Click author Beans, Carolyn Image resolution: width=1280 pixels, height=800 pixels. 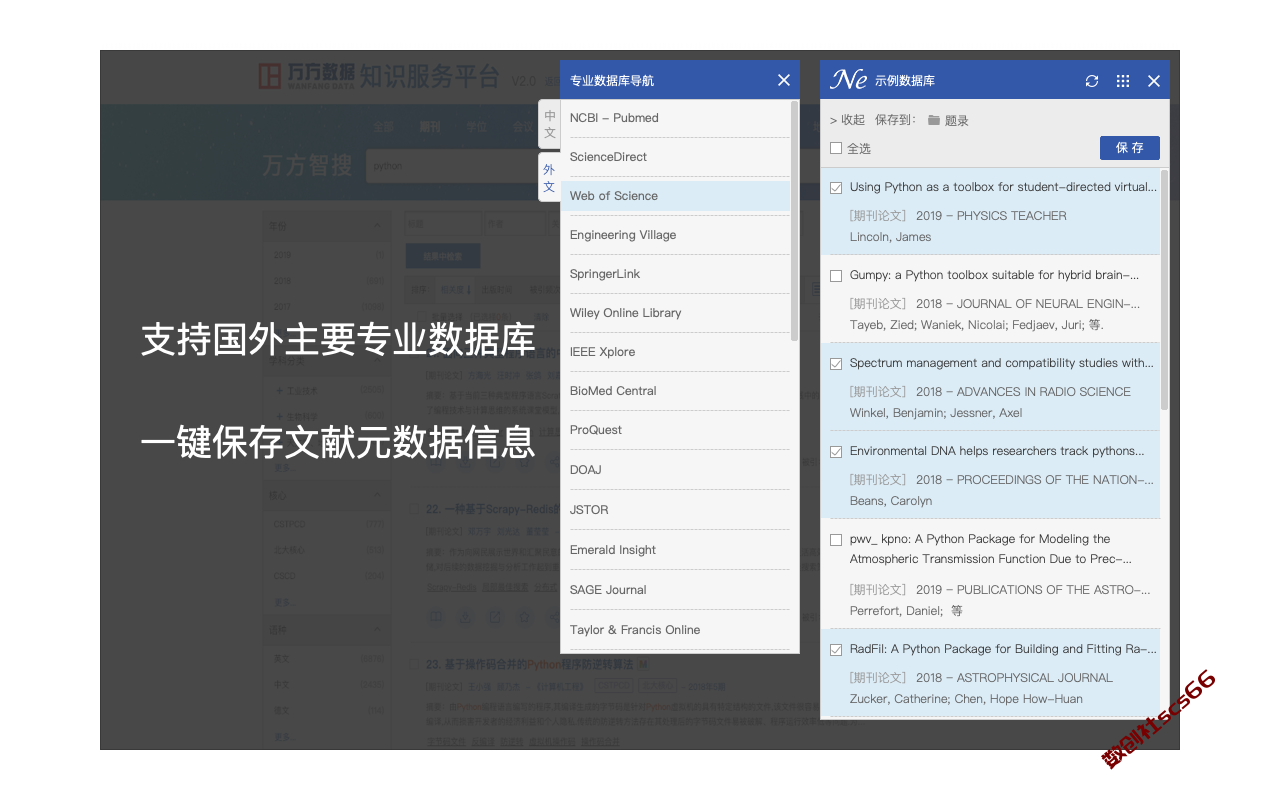click(x=891, y=501)
